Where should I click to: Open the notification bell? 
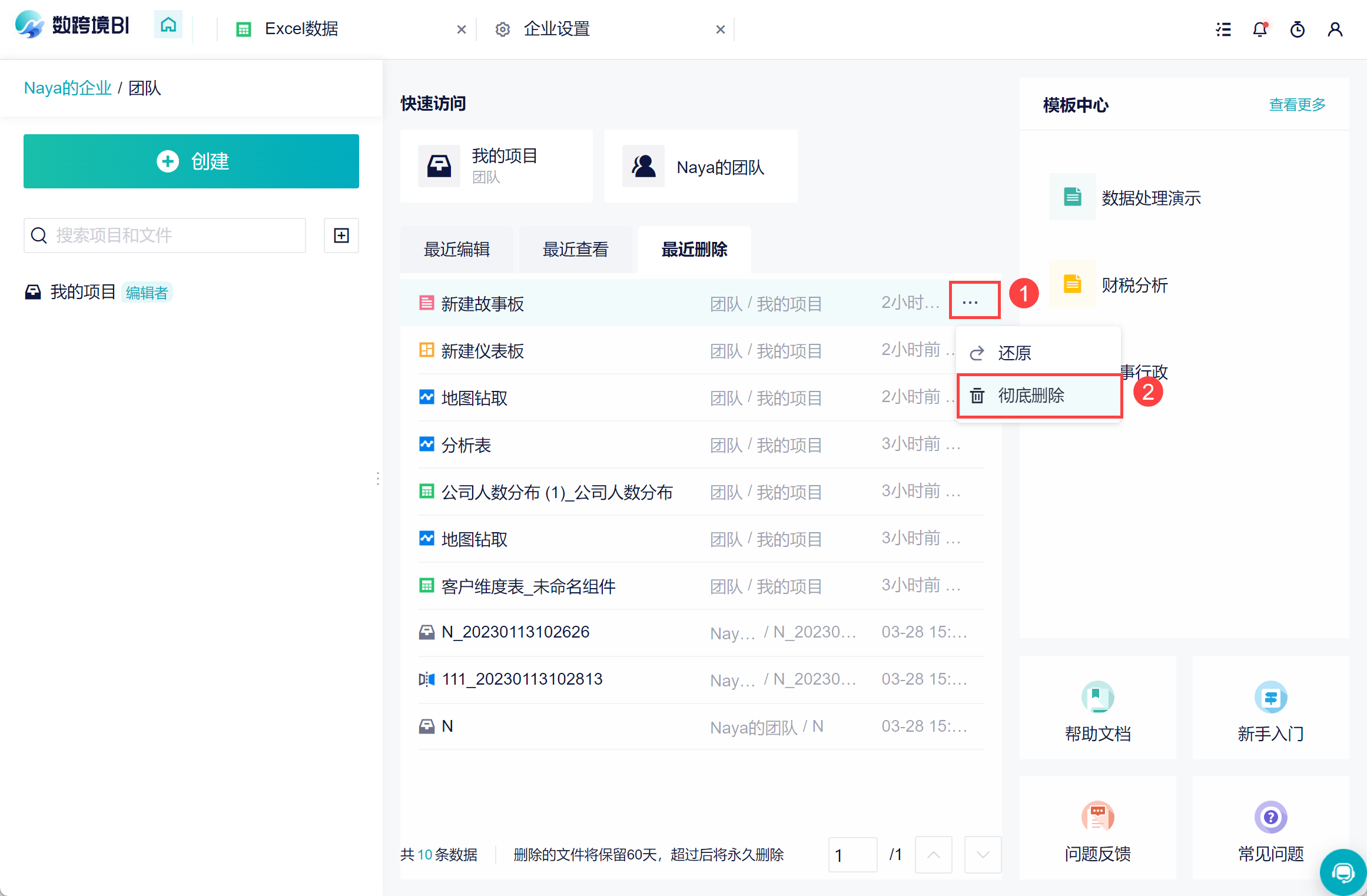coord(1260,29)
